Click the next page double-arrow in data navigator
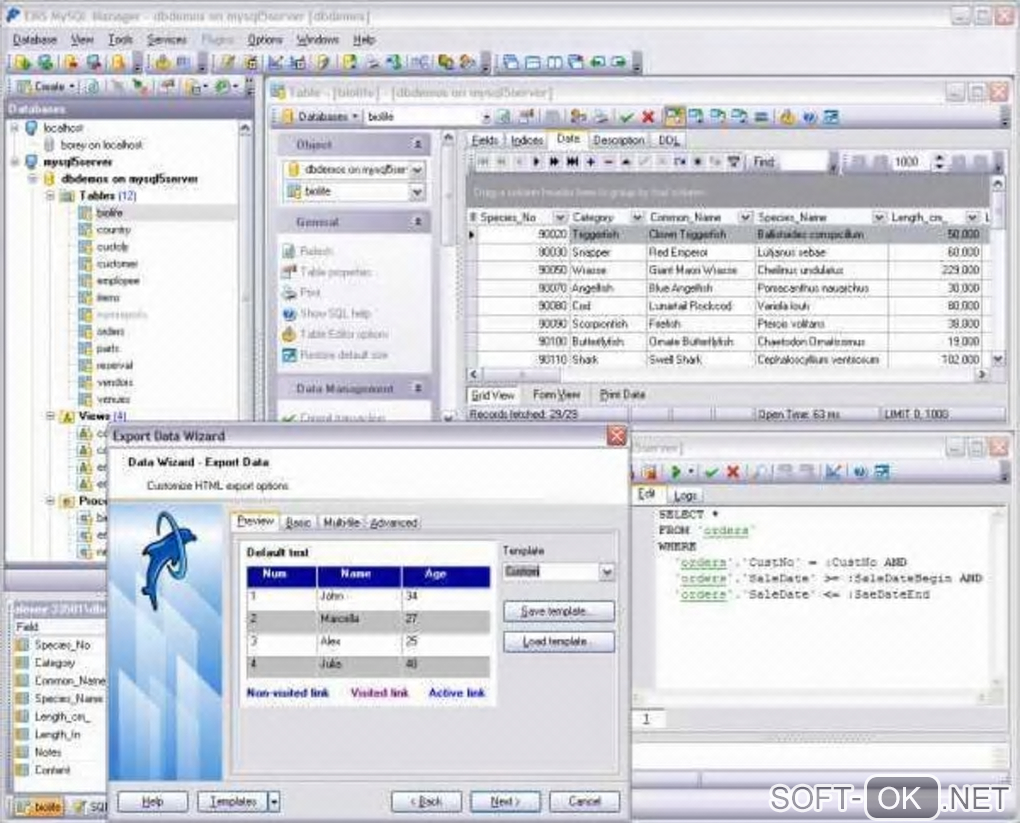Image resolution: width=1020 pixels, height=823 pixels. 554,162
